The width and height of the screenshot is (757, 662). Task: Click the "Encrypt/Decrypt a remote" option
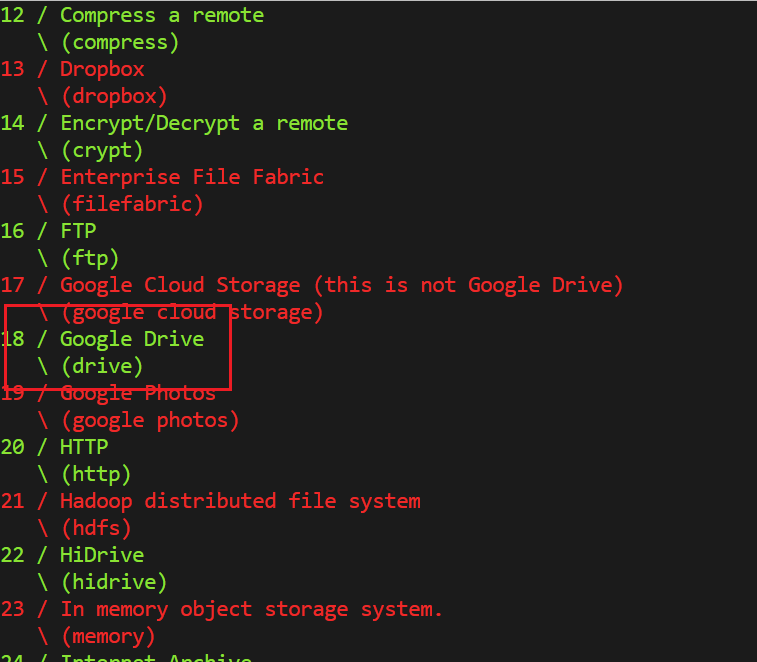204,123
